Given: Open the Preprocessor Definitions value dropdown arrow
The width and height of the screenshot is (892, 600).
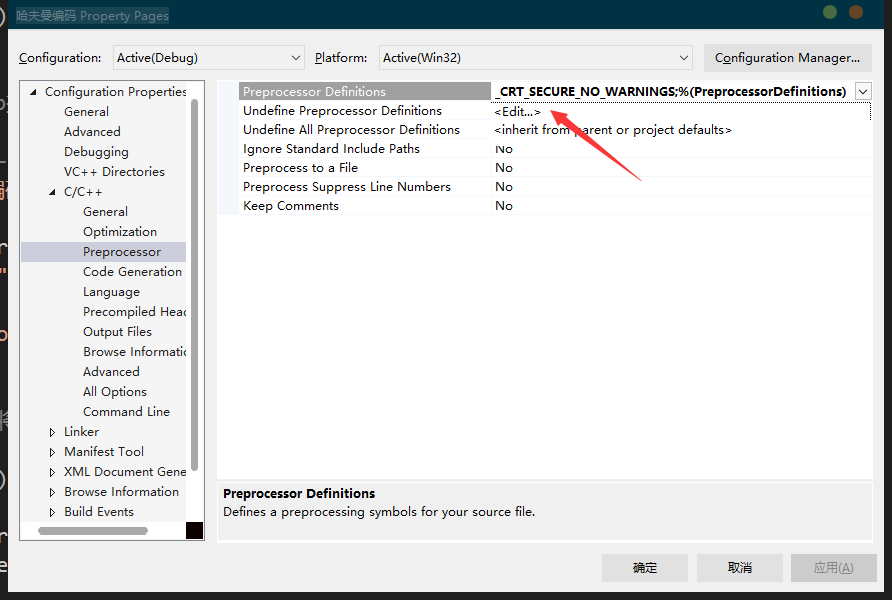Looking at the screenshot, I should pos(864,92).
